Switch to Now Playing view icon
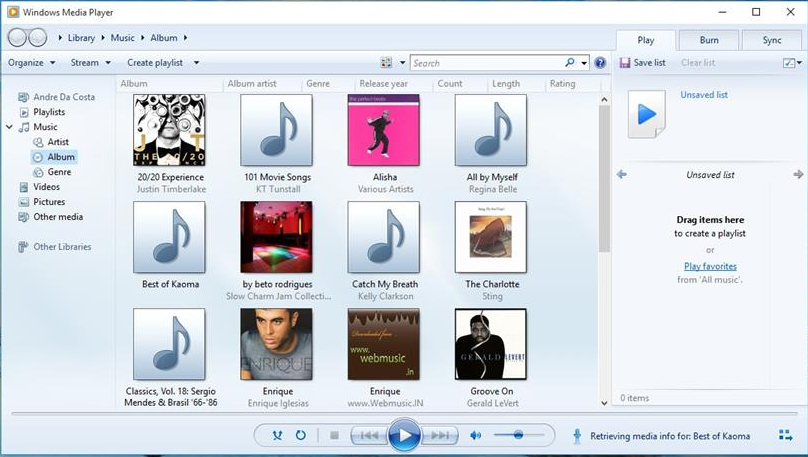This screenshot has width=808, height=457. coord(785,435)
